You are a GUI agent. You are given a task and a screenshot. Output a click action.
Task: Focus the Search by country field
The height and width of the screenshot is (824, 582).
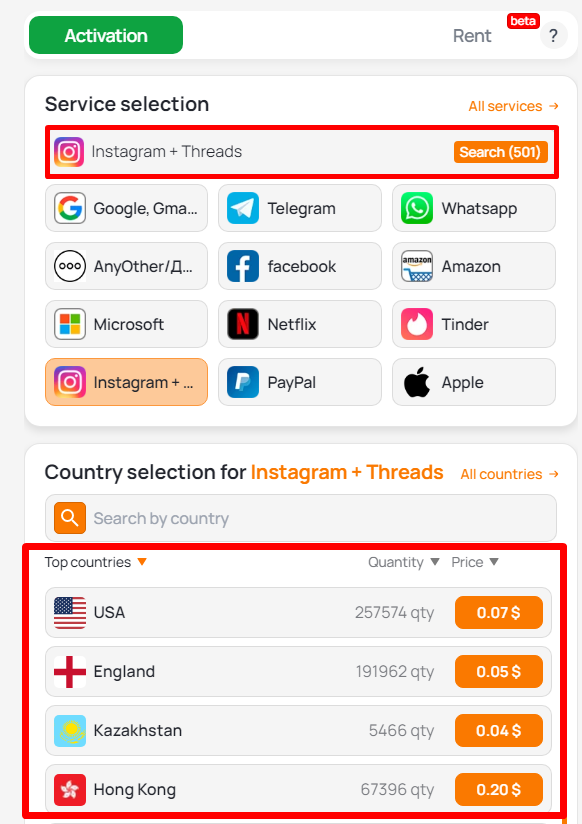pos(301,518)
